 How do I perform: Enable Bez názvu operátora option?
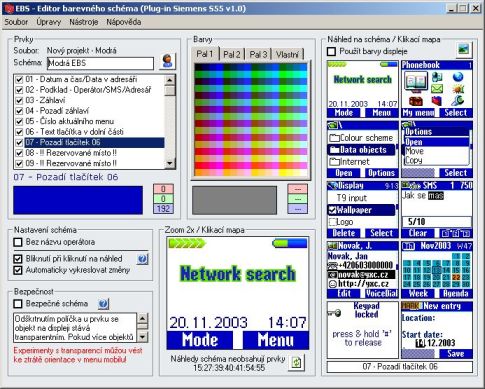pyautogui.click(x=18, y=242)
